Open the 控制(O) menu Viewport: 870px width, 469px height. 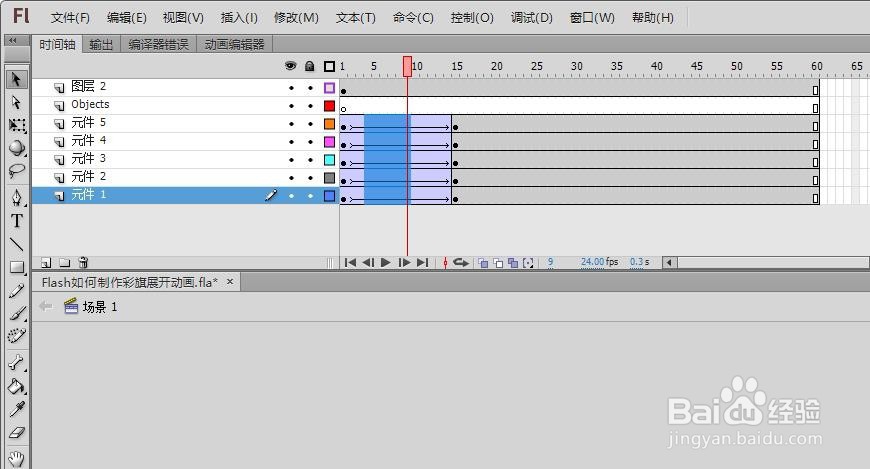472,18
